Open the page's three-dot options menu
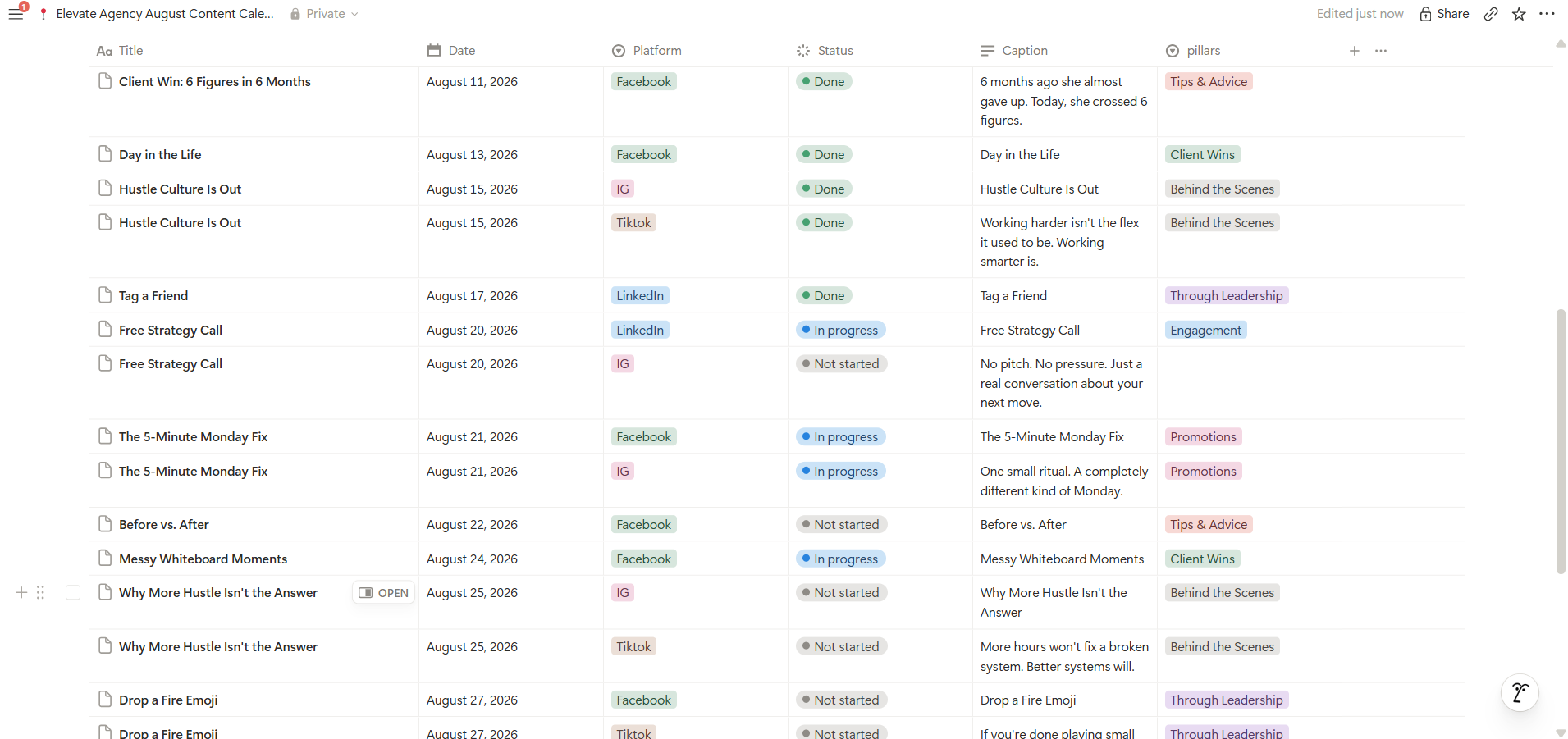The height and width of the screenshot is (739, 1568). [1547, 14]
